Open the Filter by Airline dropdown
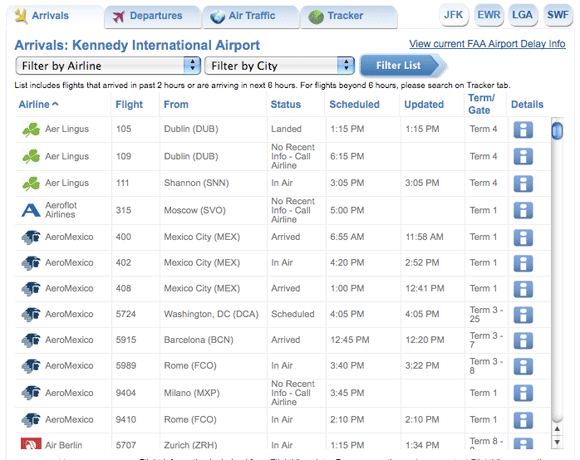The height and width of the screenshot is (460, 580). click(x=108, y=66)
